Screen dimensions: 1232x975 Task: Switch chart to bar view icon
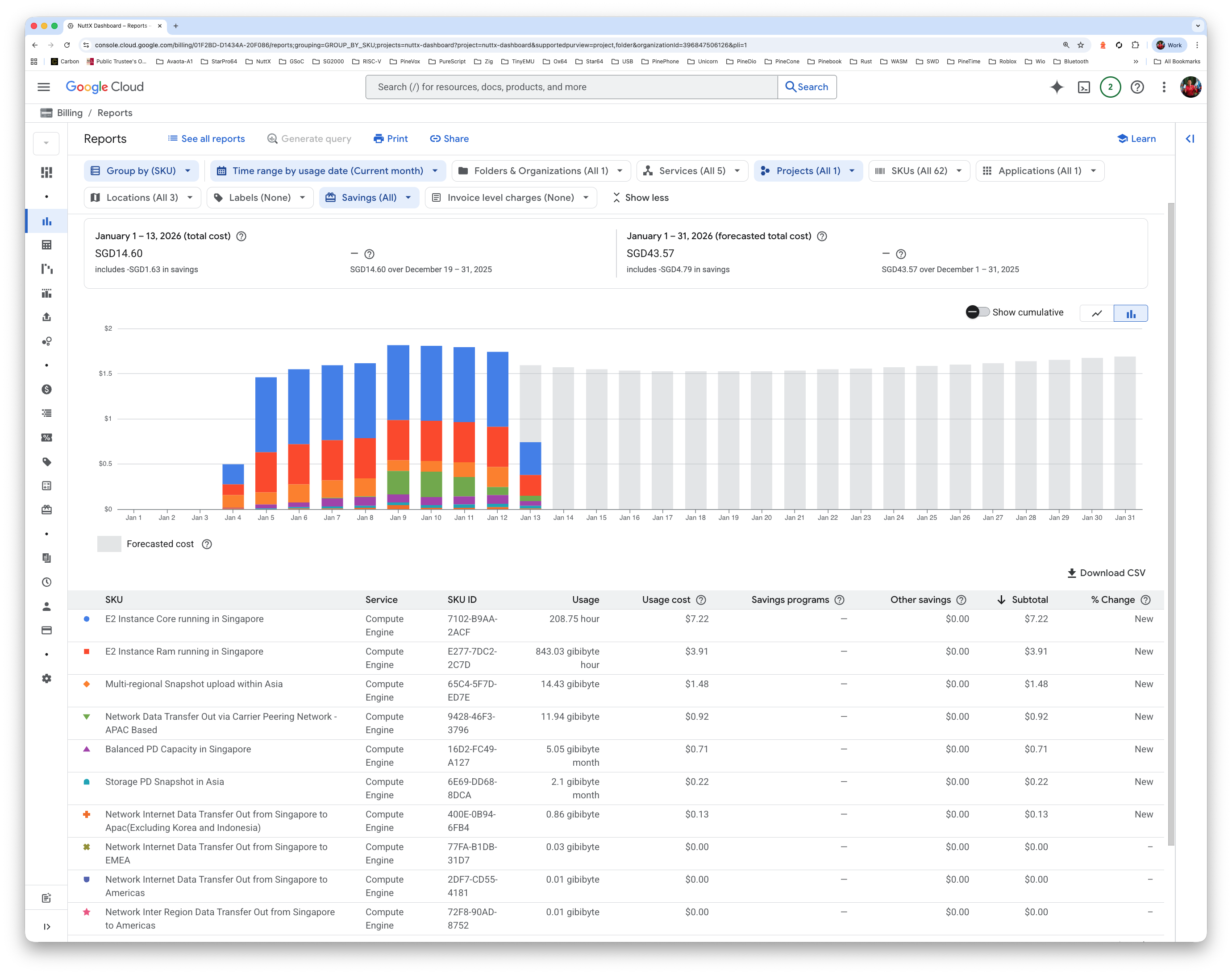(x=1130, y=313)
